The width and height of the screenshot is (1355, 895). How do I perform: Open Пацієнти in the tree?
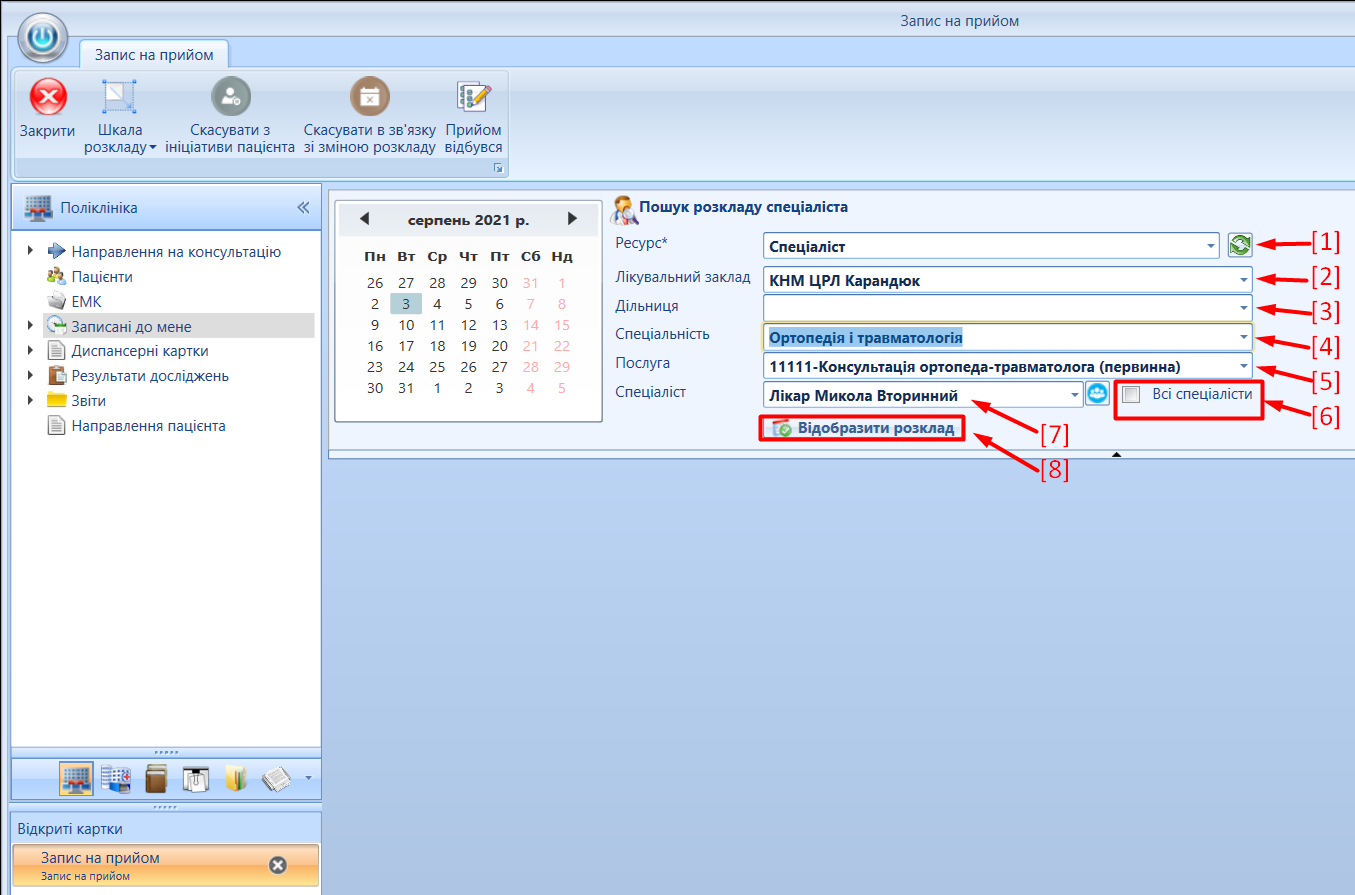tap(102, 277)
